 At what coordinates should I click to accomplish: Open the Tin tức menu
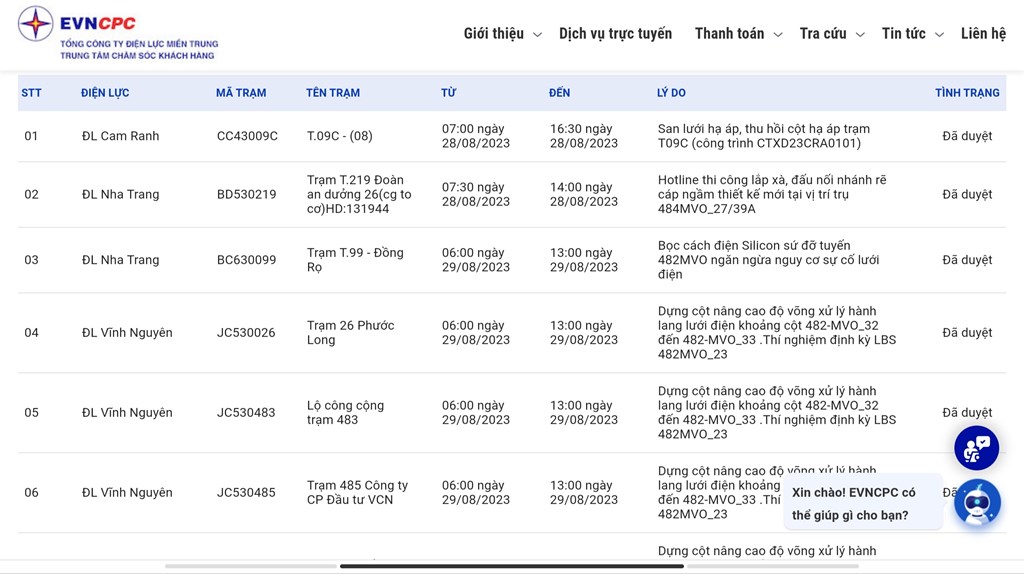coord(903,34)
